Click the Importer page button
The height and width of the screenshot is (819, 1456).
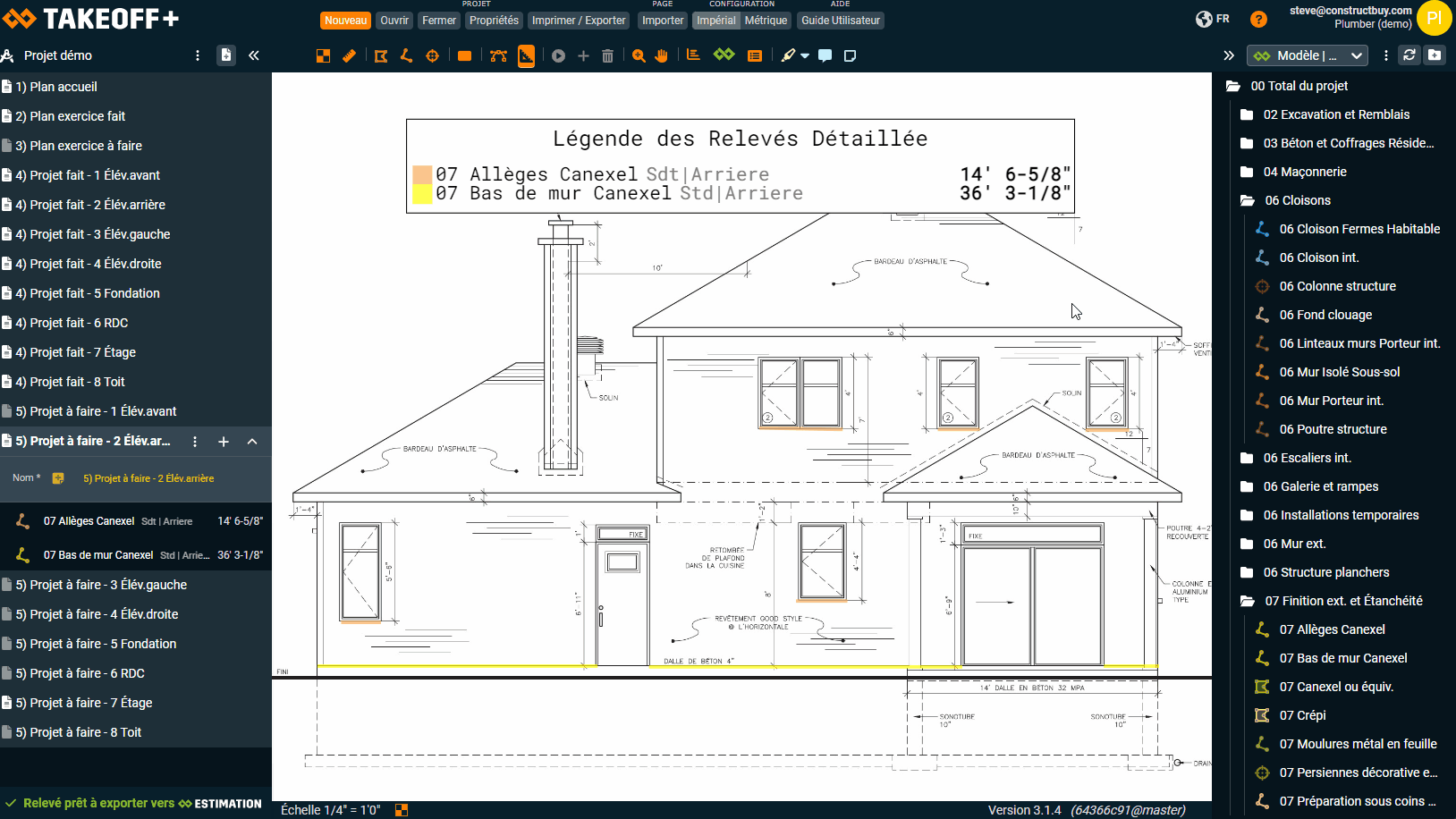pos(663,21)
